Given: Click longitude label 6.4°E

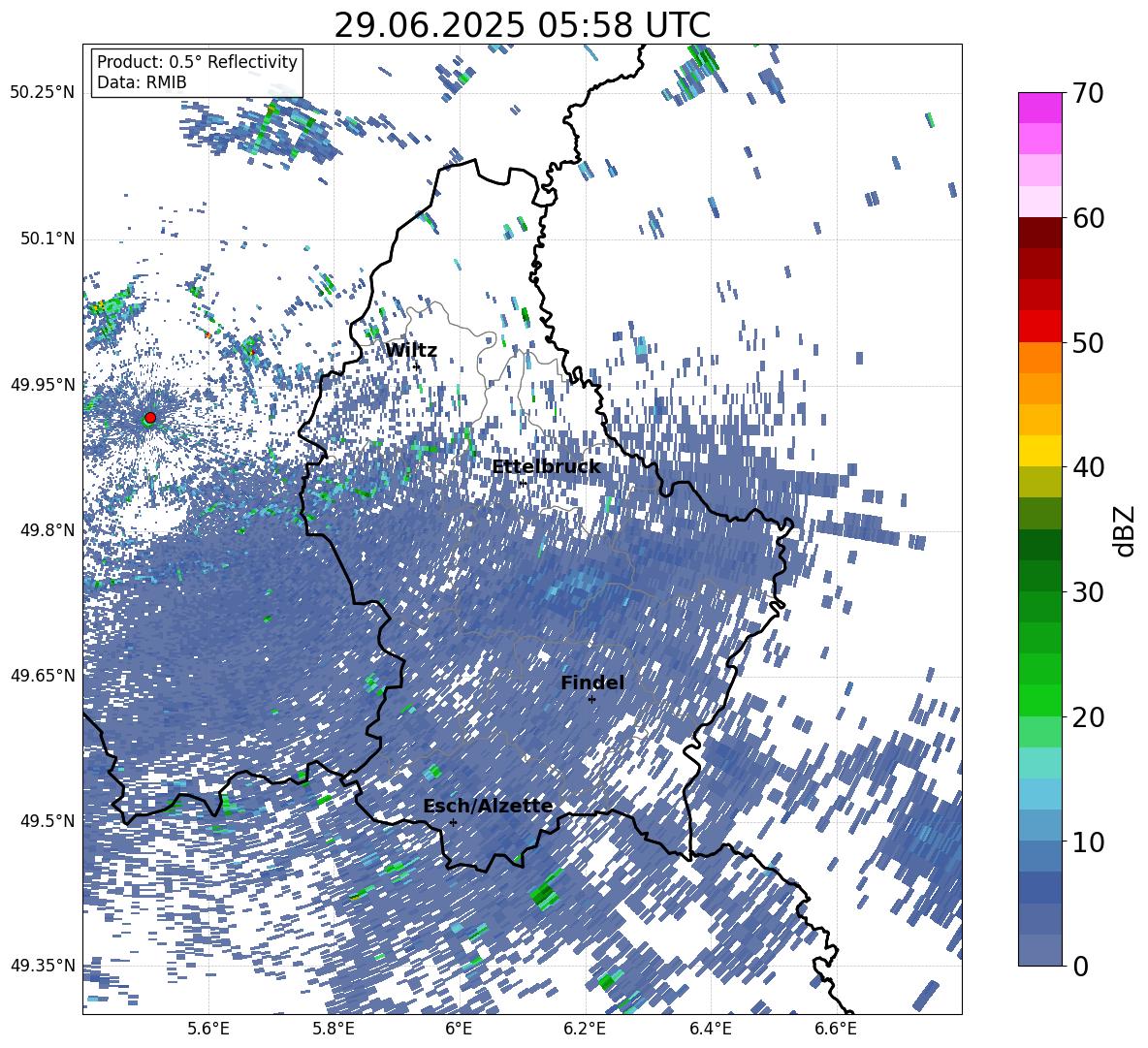Looking at the screenshot, I should pos(710,1029).
